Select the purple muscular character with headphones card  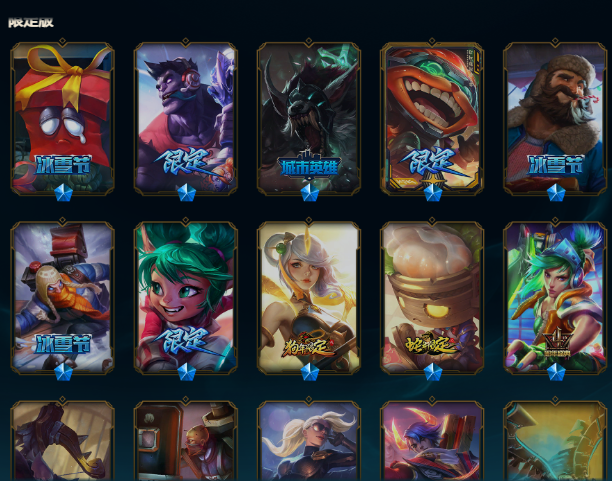(x=186, y=118)
